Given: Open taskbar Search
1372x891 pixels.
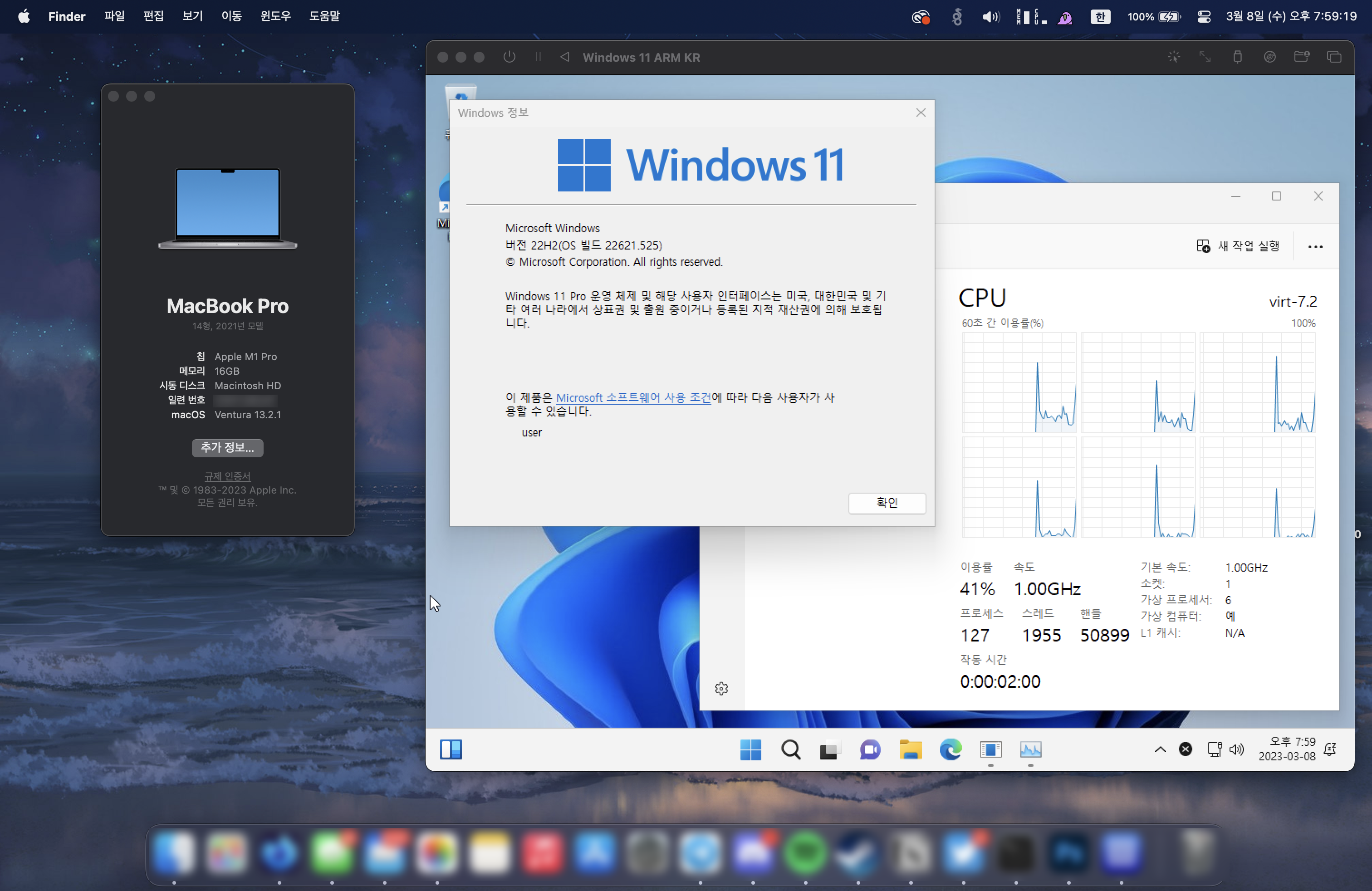Looking at the screenshot, I should (x=791, y=750).
